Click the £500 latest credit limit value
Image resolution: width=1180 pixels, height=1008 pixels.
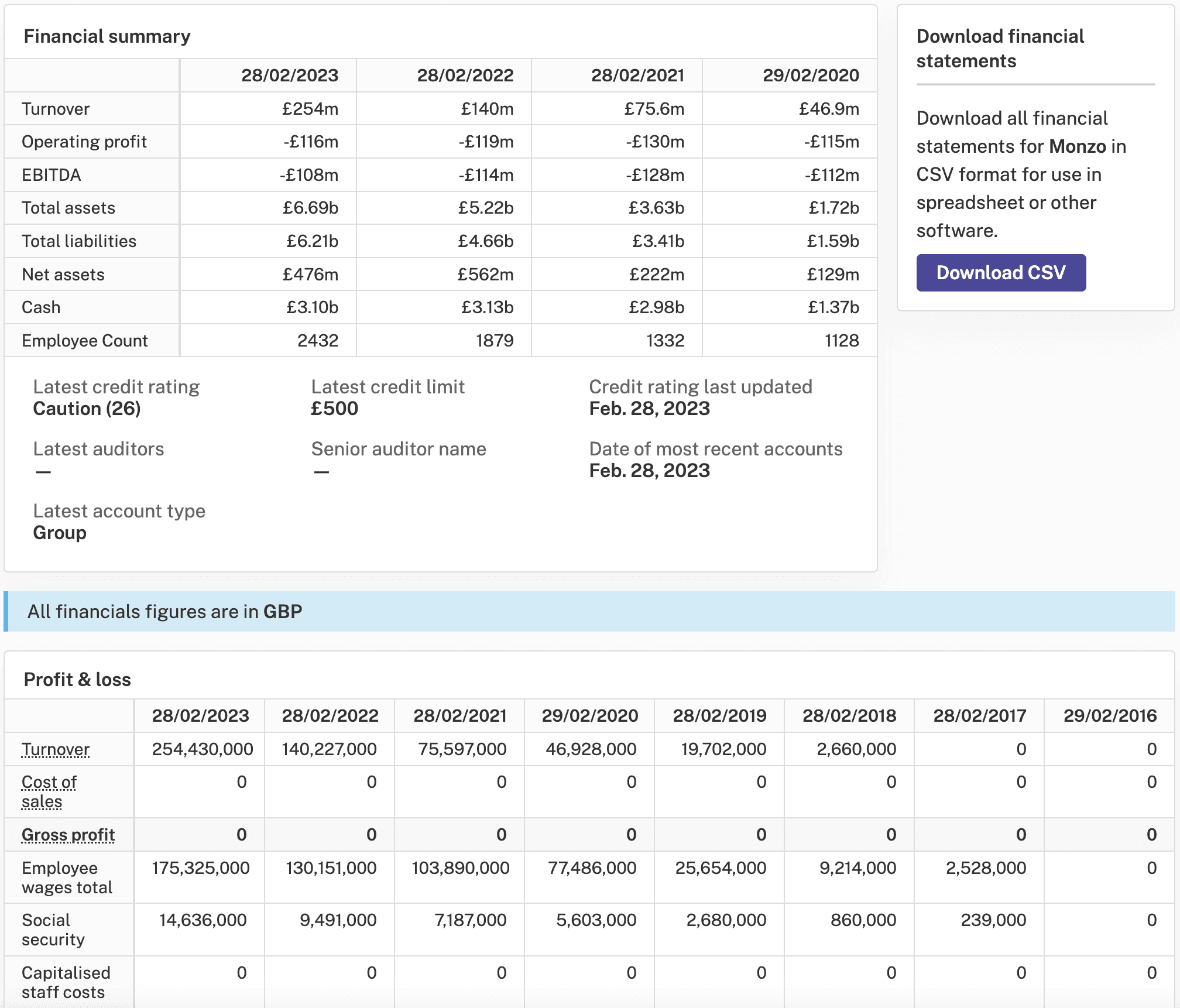334,409
